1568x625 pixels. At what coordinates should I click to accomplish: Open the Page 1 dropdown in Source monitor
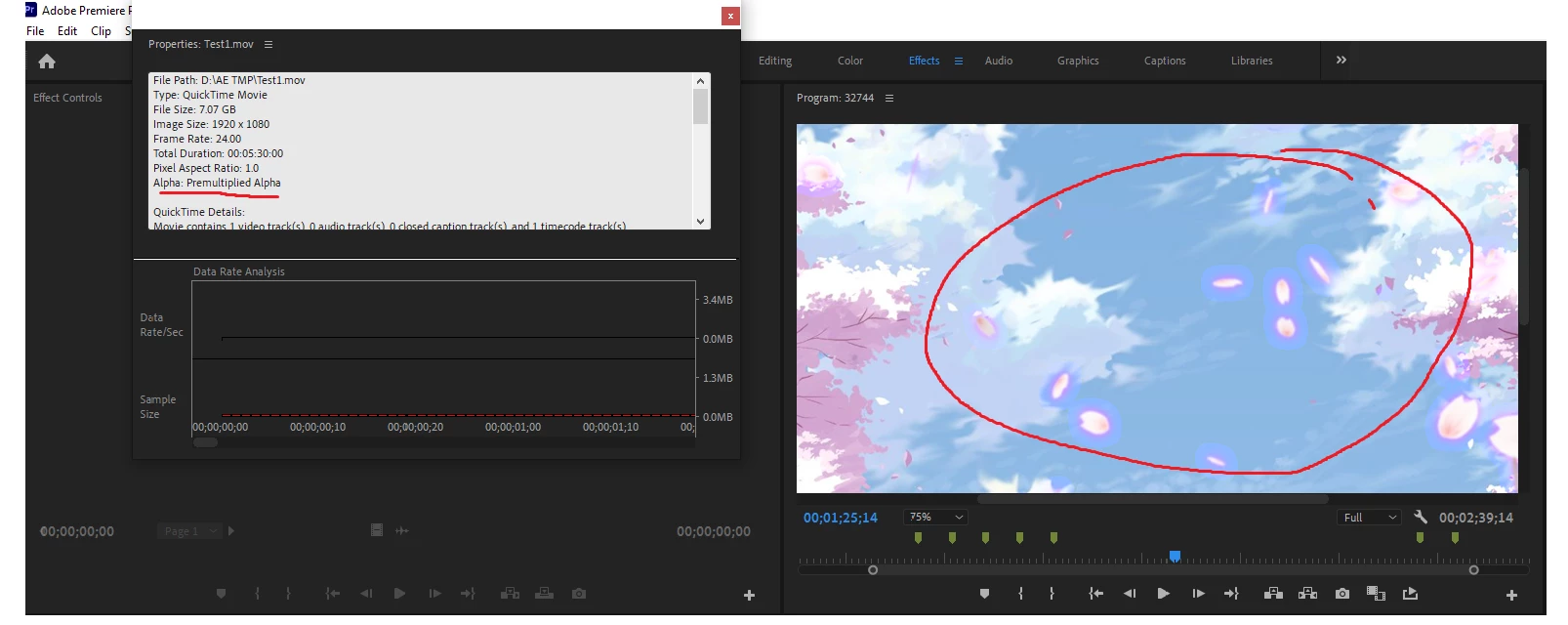click(189, 531)
